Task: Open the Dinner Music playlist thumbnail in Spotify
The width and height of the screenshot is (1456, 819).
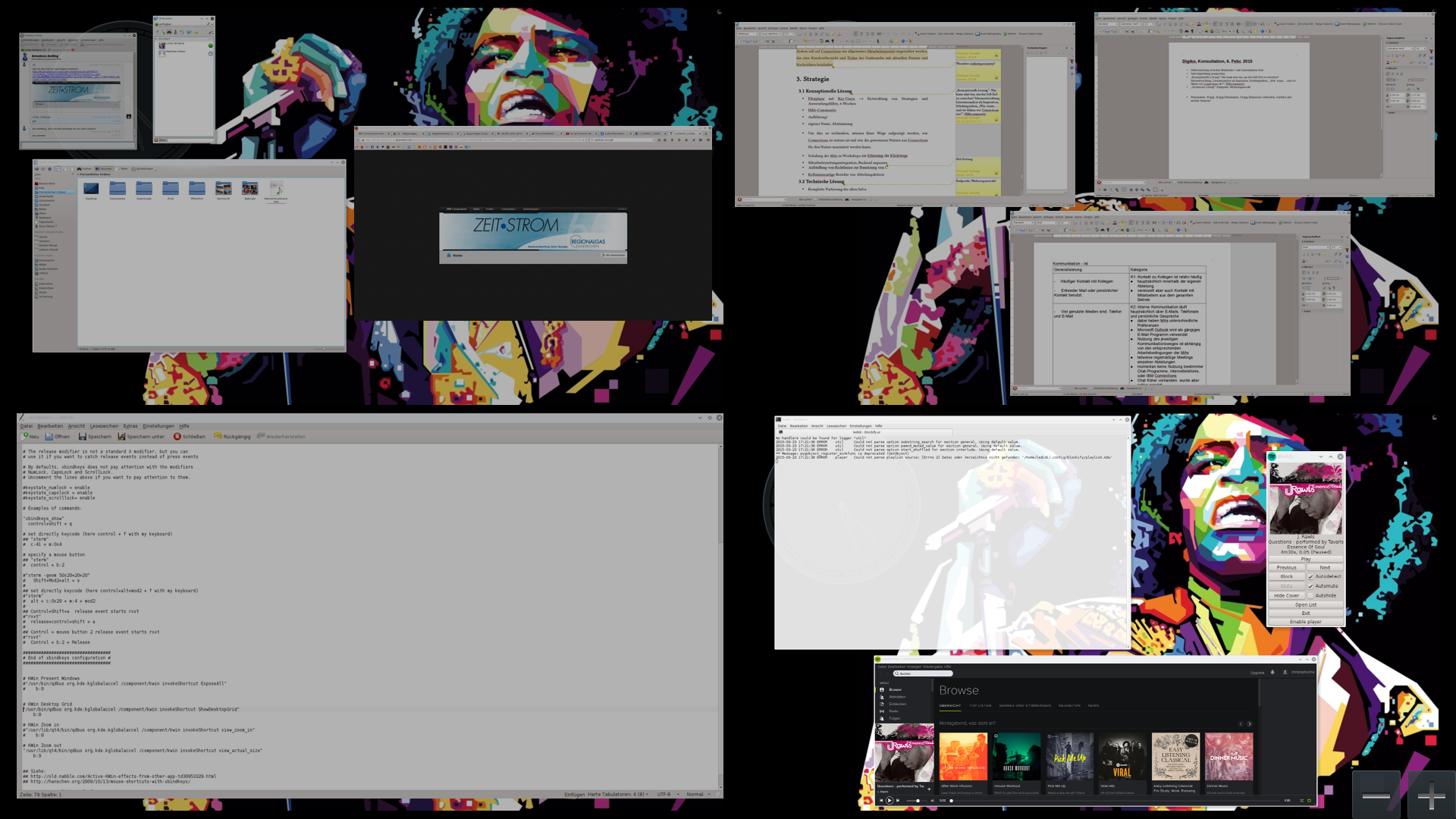Action: pyautogui.click(x=1229, y=757)
